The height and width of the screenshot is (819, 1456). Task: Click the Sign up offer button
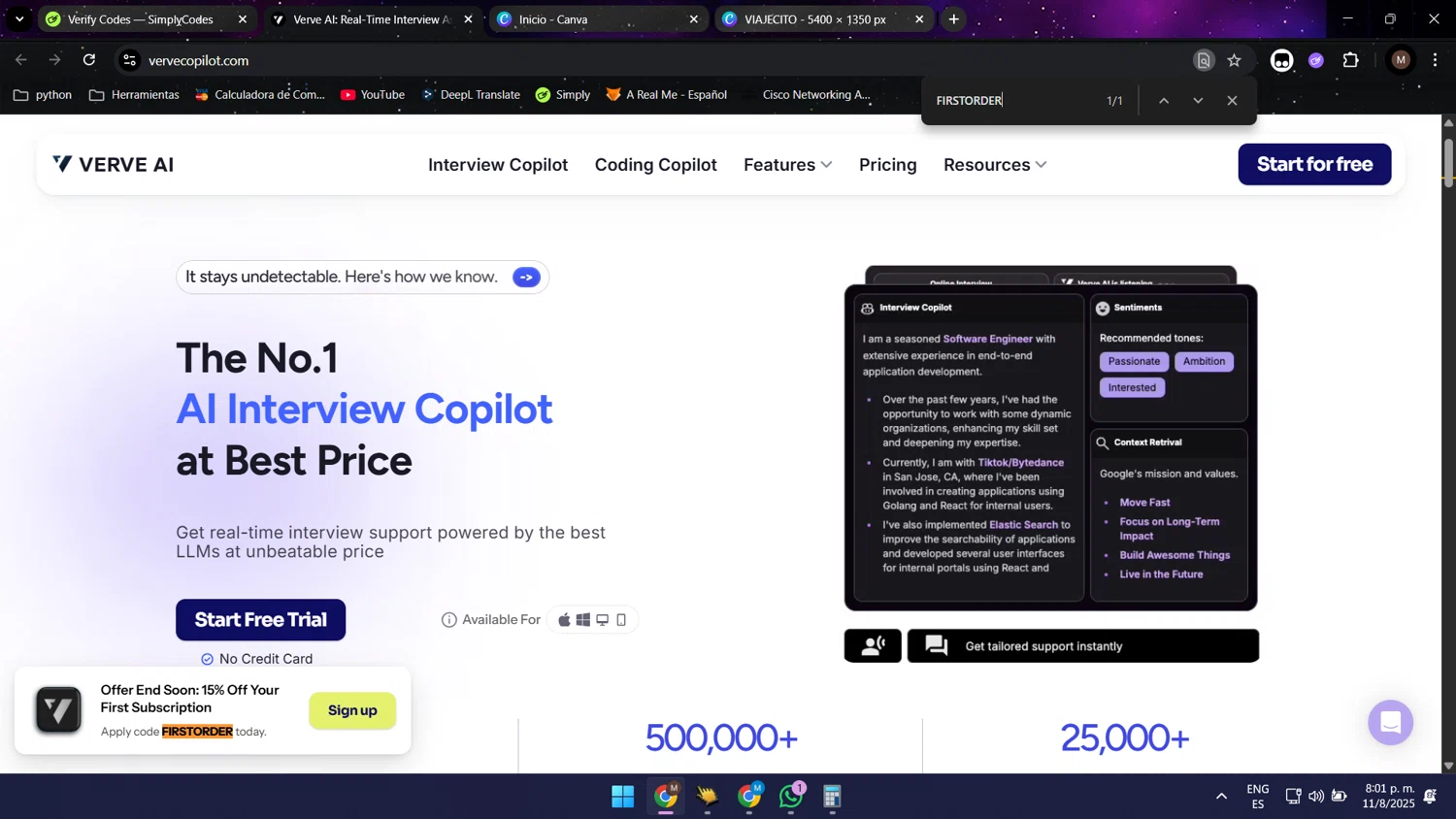pyautogui.click(x=352, y=710)
